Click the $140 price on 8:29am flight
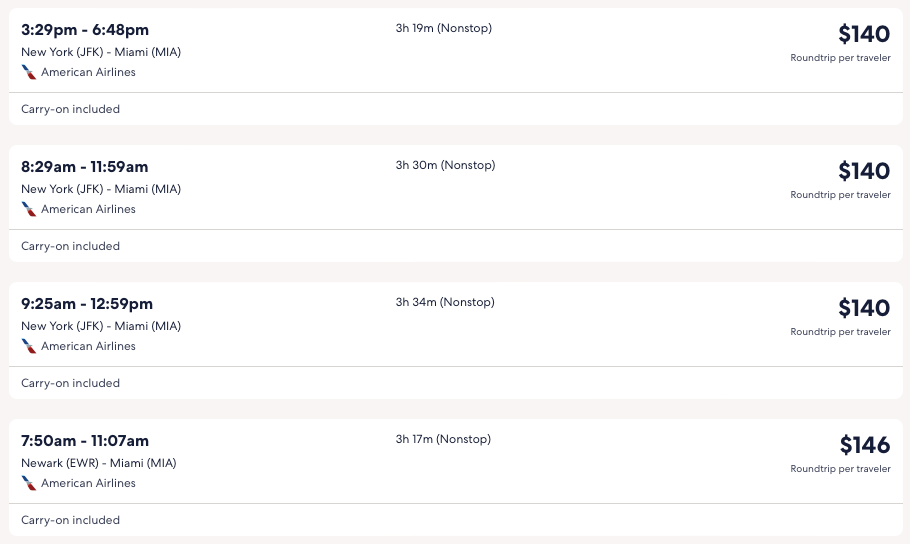The image size is (910, 544). [864, 171]
